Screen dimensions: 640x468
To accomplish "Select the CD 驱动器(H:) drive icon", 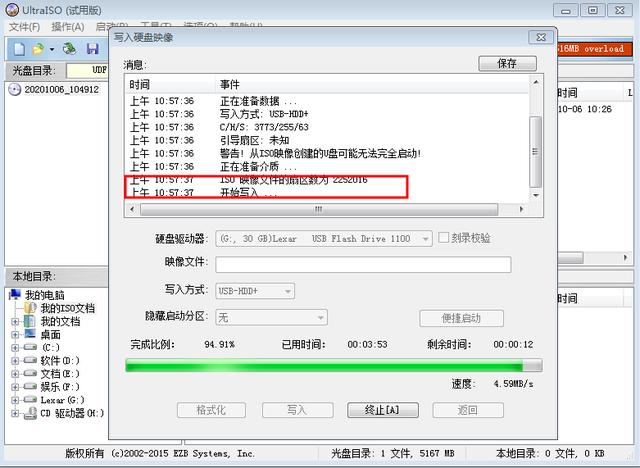I will [x=30, y=413].
